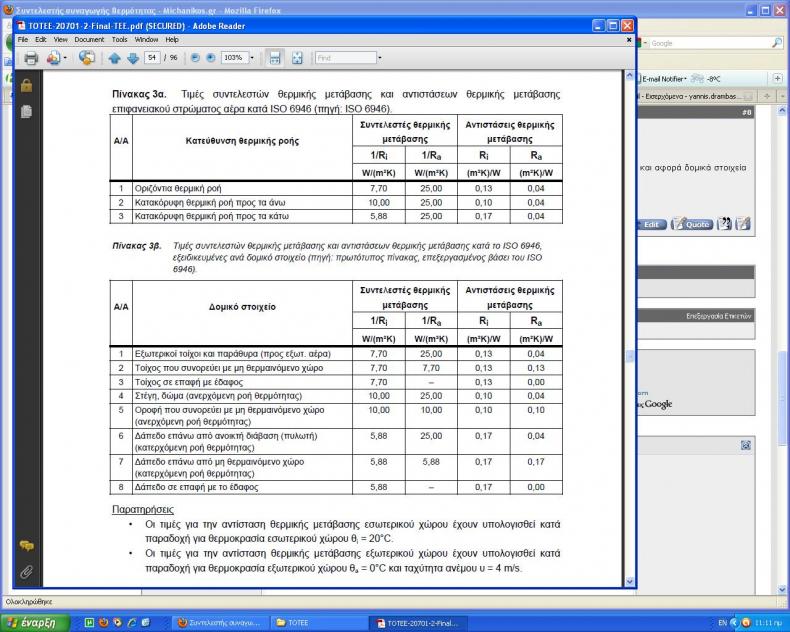This screenshot has height=632, width=790.
Task: Open the Document menu
Action: coord(89,39)
